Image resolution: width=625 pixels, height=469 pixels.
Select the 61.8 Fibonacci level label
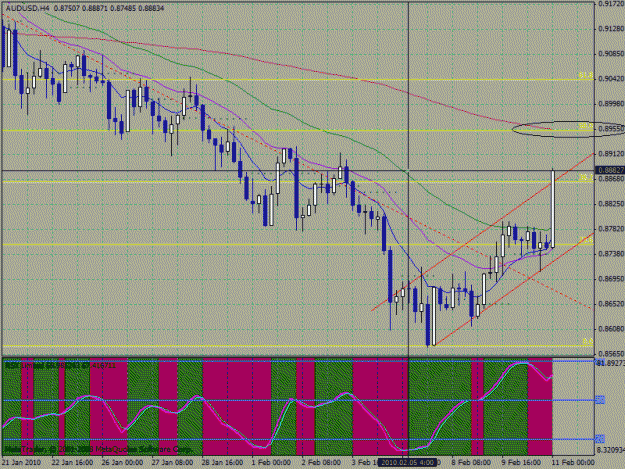click(586, 75)
